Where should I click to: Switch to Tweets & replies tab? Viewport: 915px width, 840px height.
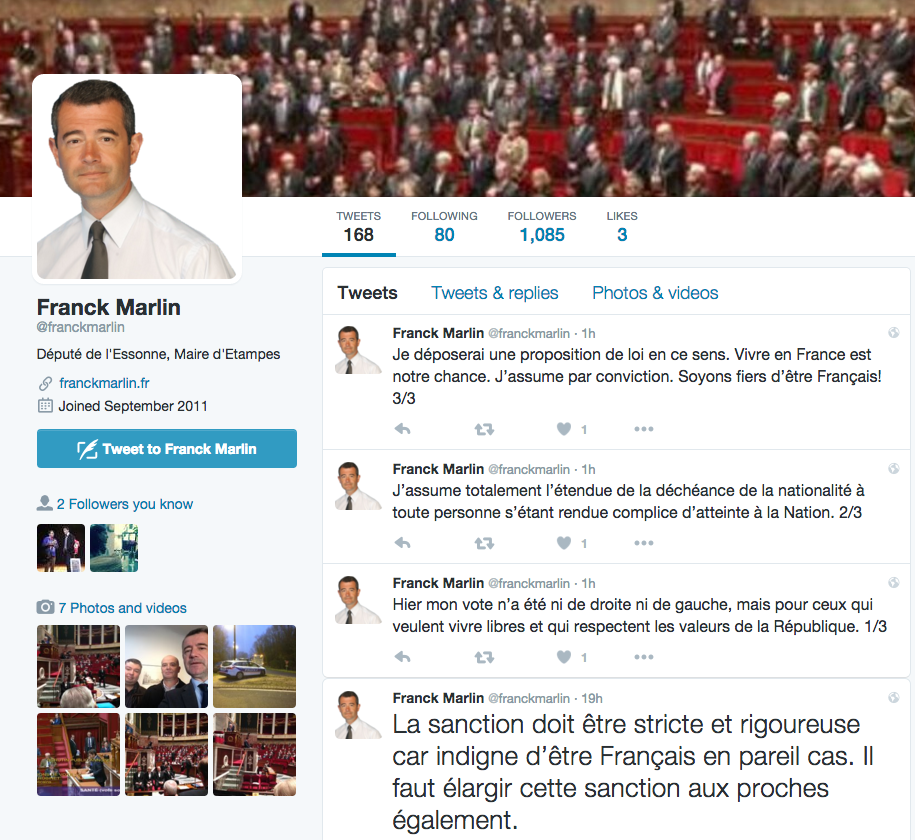pyautogui.click(x=494, y=292)
